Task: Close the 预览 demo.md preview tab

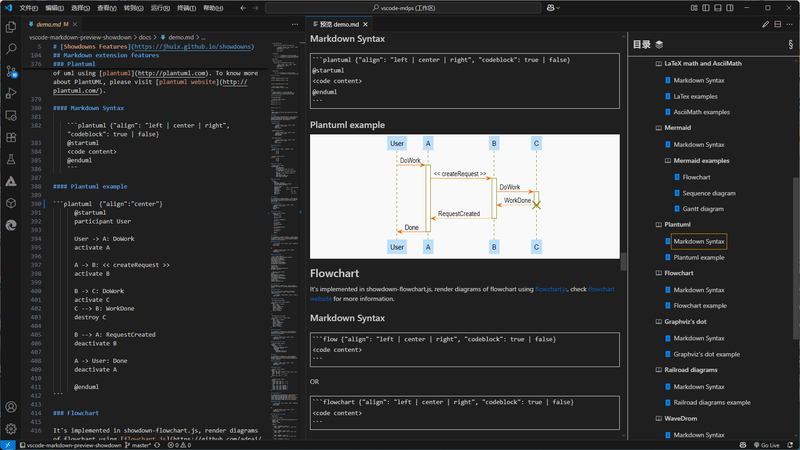Action: pos(365,24)
